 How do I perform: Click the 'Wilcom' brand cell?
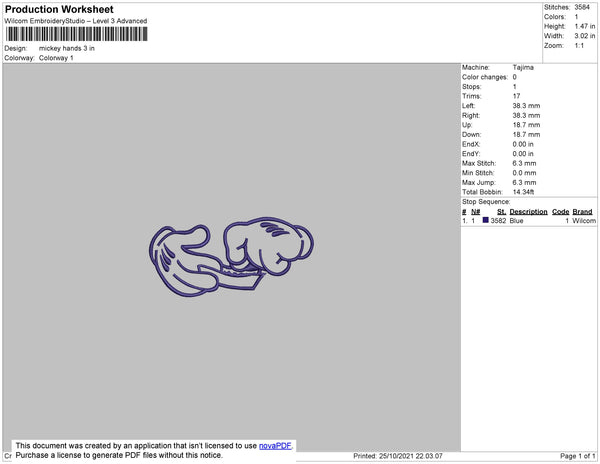click(584, 221)
